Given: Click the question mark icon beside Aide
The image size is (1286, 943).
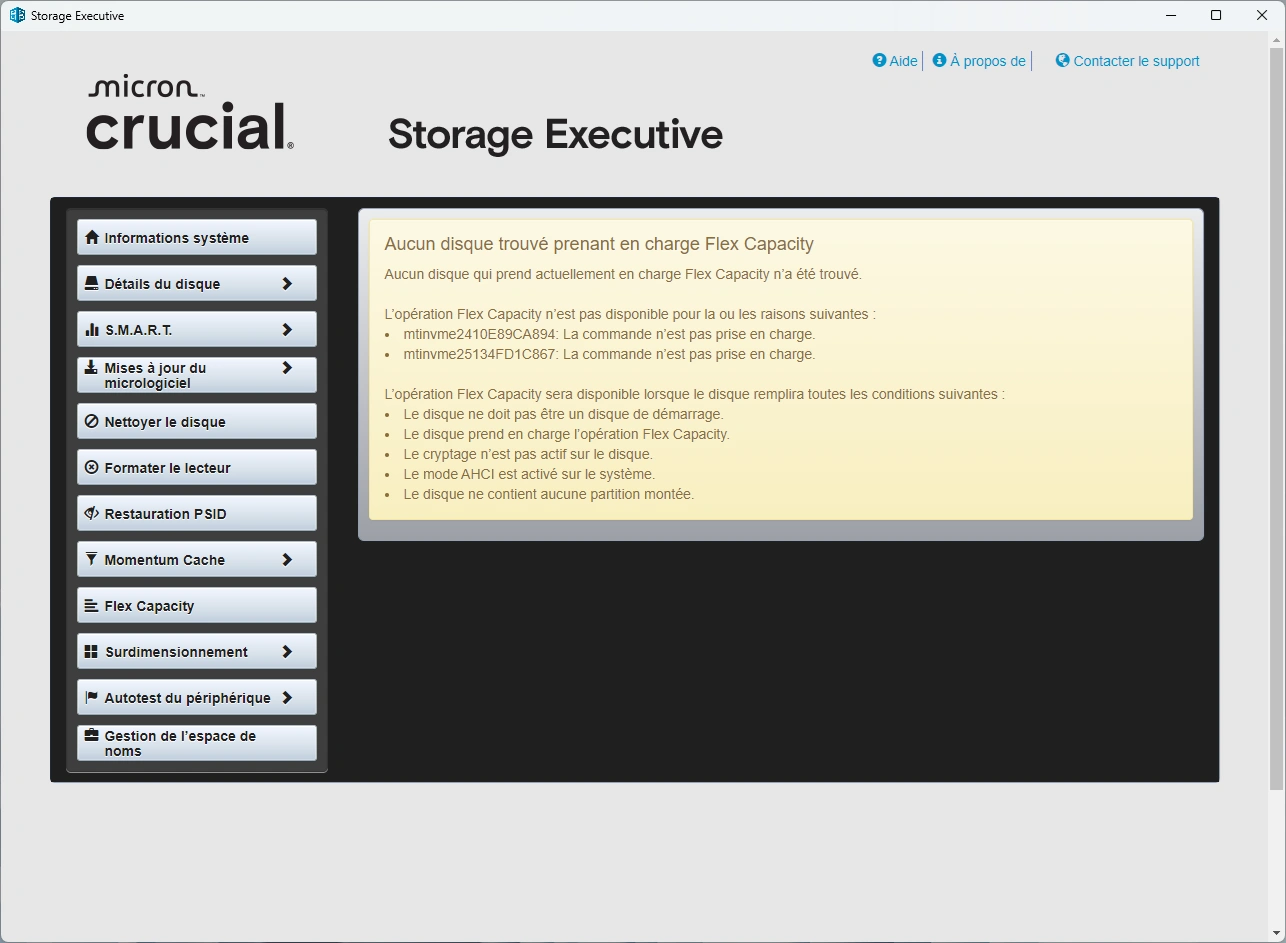Looking at the screenshot, I should click(879, 60).
